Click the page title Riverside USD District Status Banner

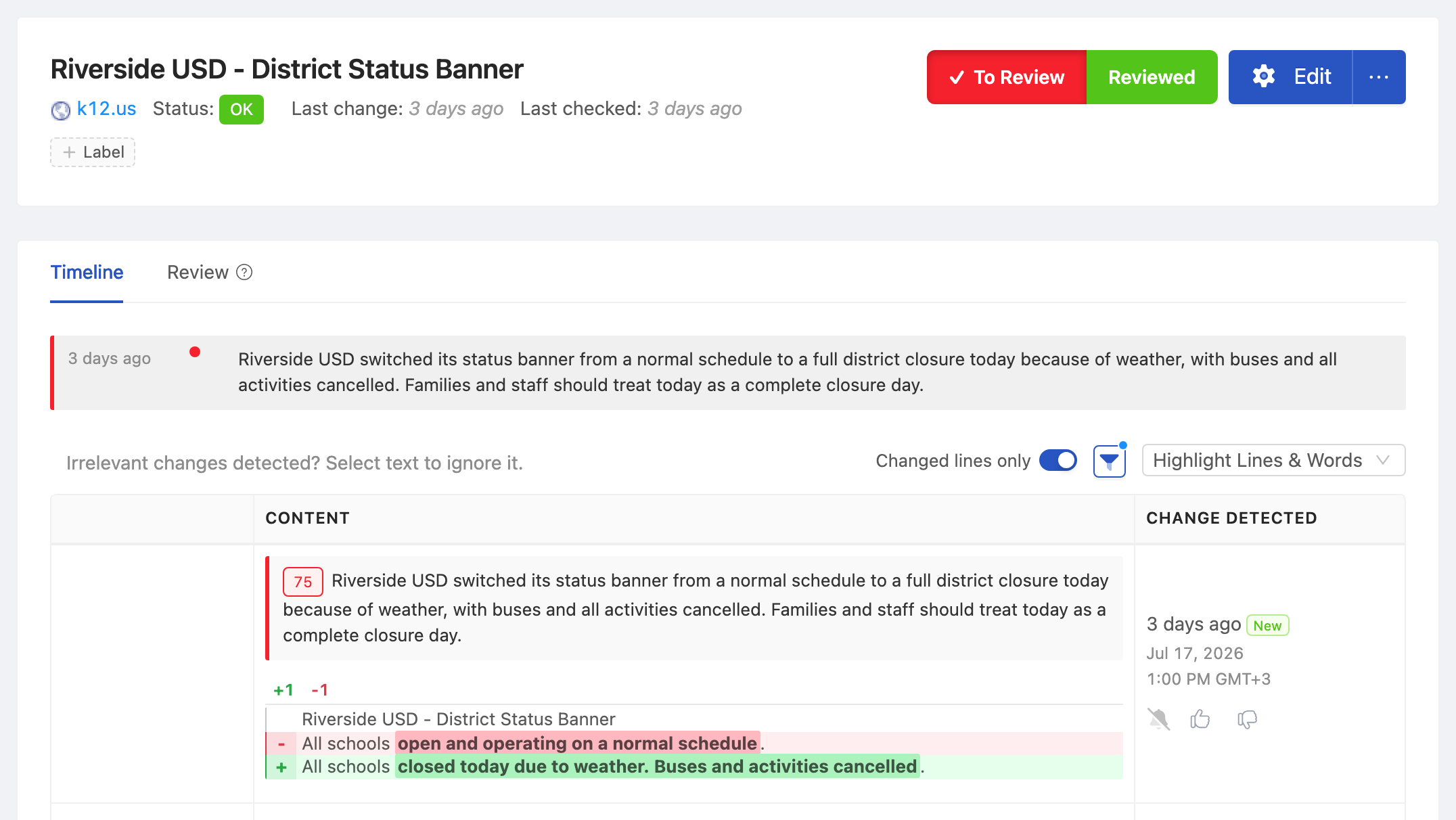click(x=287, y=69)
